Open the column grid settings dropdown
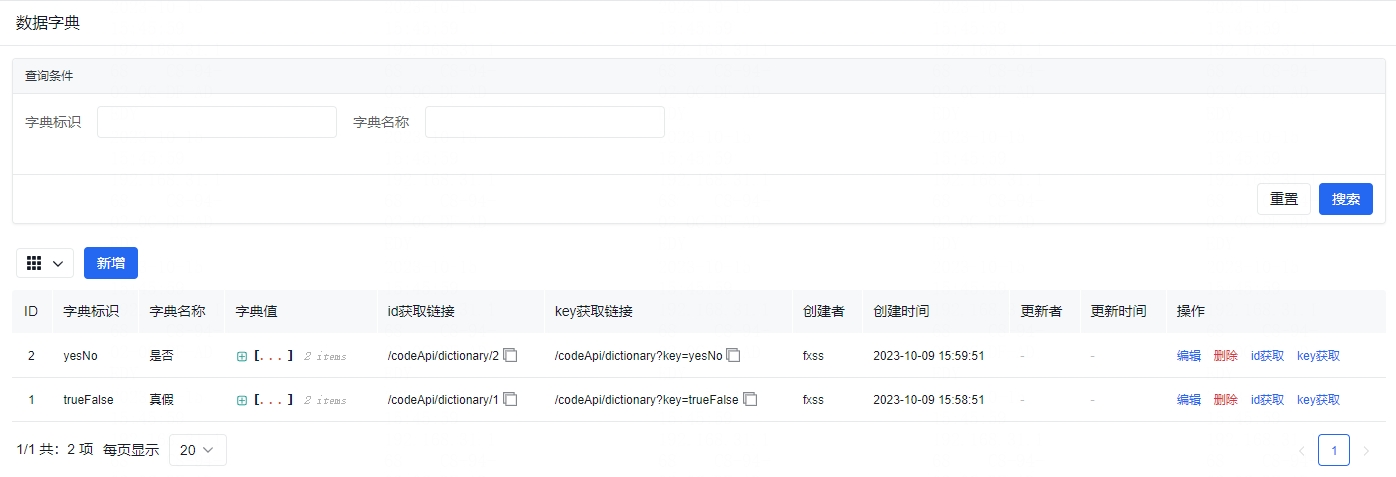 pos(45,263)
